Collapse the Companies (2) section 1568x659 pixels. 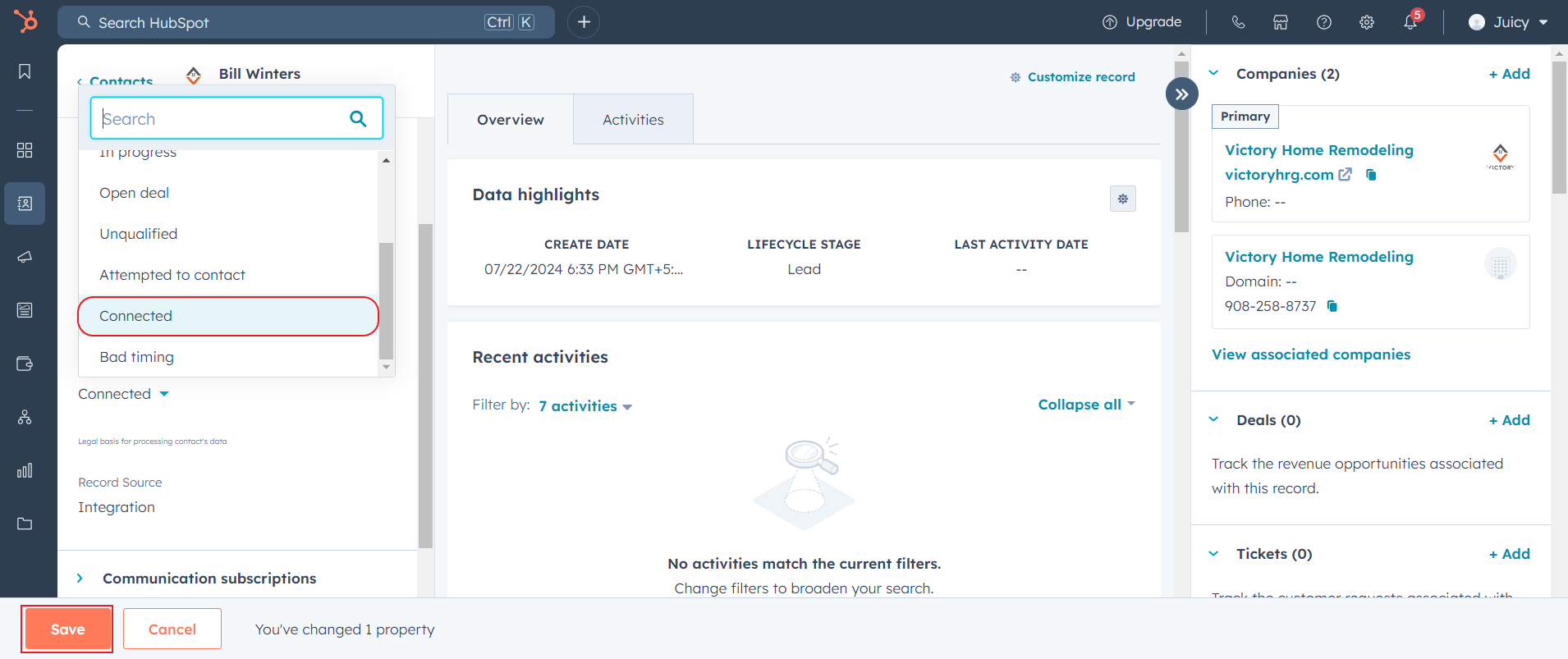coord(1213,73)
